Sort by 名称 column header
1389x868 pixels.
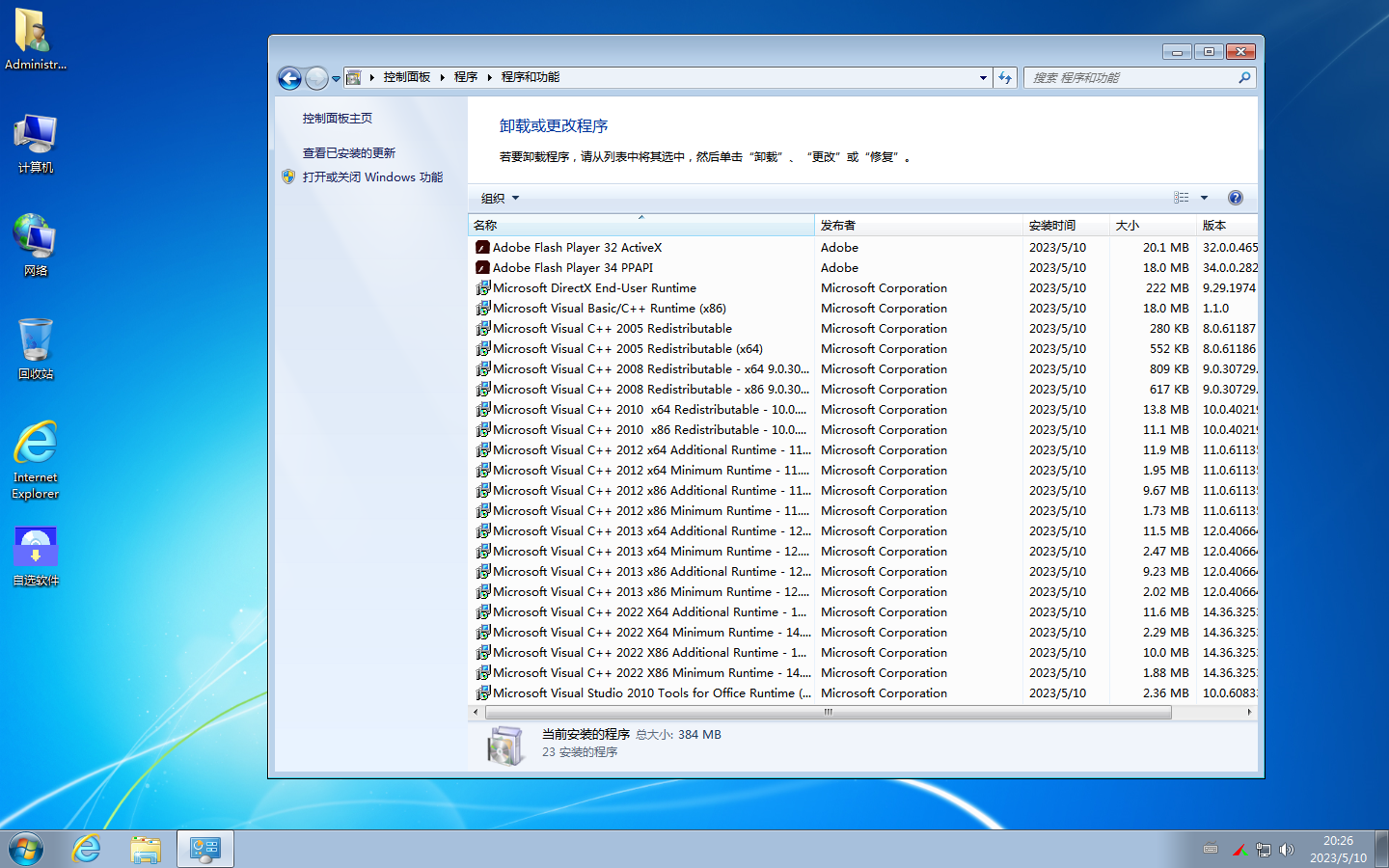coord(641,225)
